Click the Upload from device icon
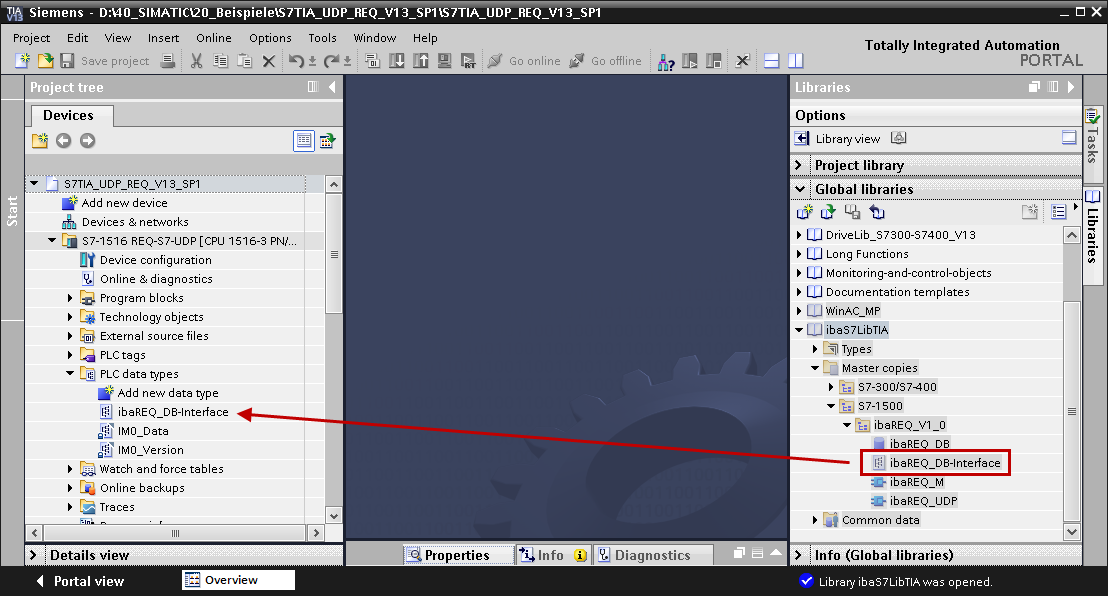 [420, 61]
